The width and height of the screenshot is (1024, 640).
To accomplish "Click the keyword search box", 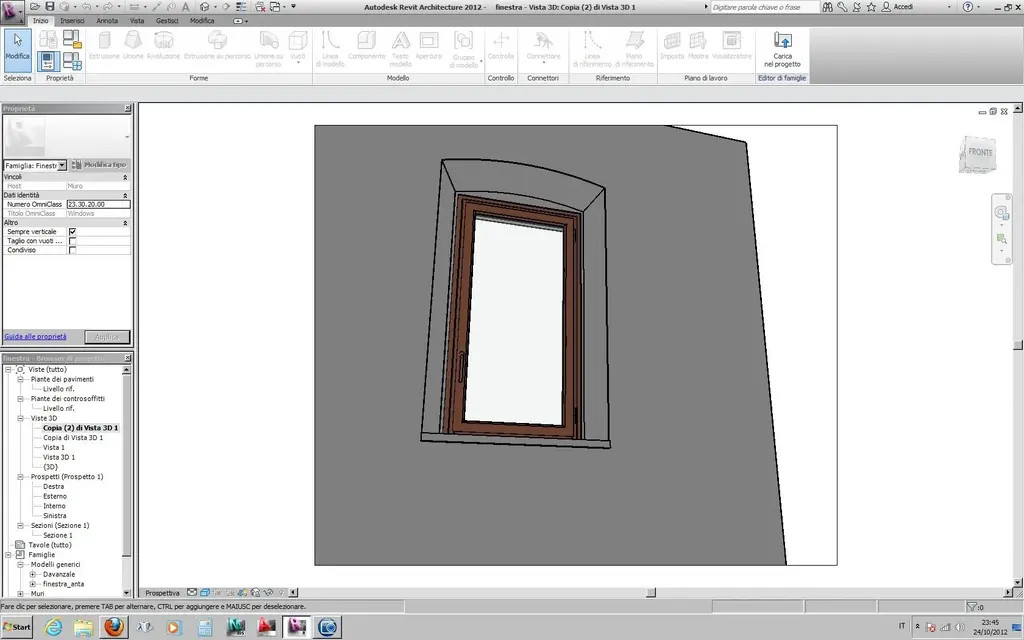I will click(765, 7).
